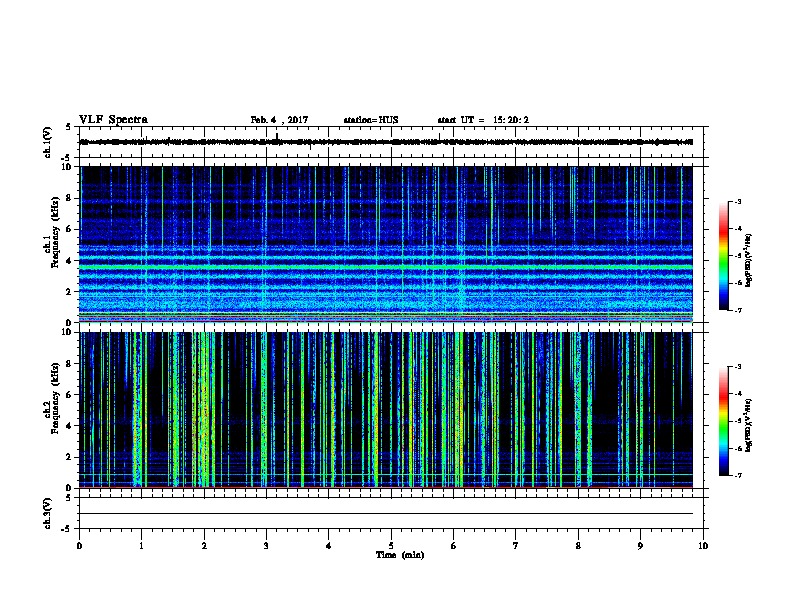The height and width of the screenshot is (612, 792).
Task: Click time axis tick label "2"
Action: (204, 546)
